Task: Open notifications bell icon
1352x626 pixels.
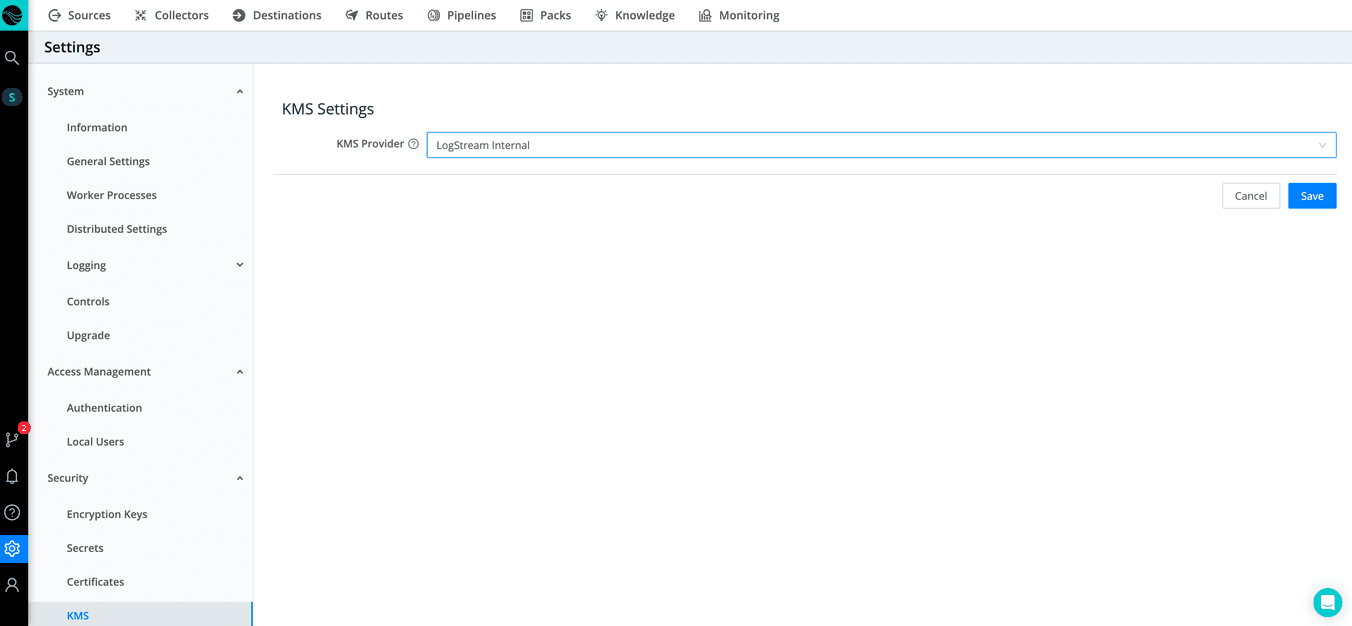Action: click(12, 477)
